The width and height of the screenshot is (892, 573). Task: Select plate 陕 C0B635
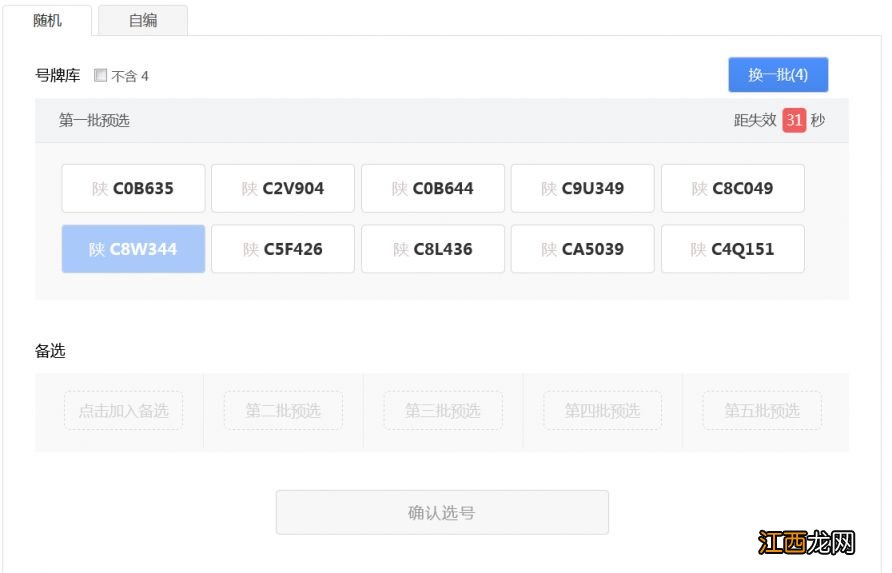click(x=133, y=188)
